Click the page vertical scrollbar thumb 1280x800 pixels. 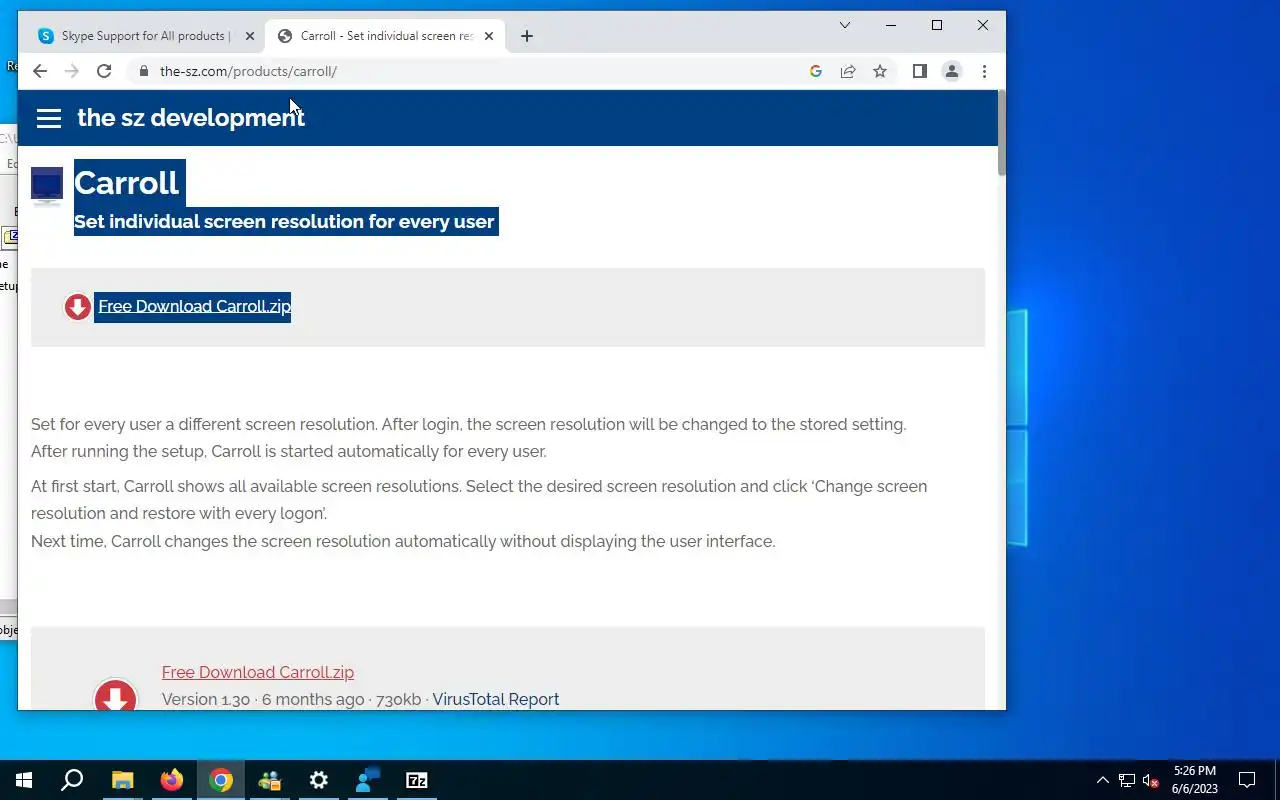pyautogui.click(x=1001, y=133)
